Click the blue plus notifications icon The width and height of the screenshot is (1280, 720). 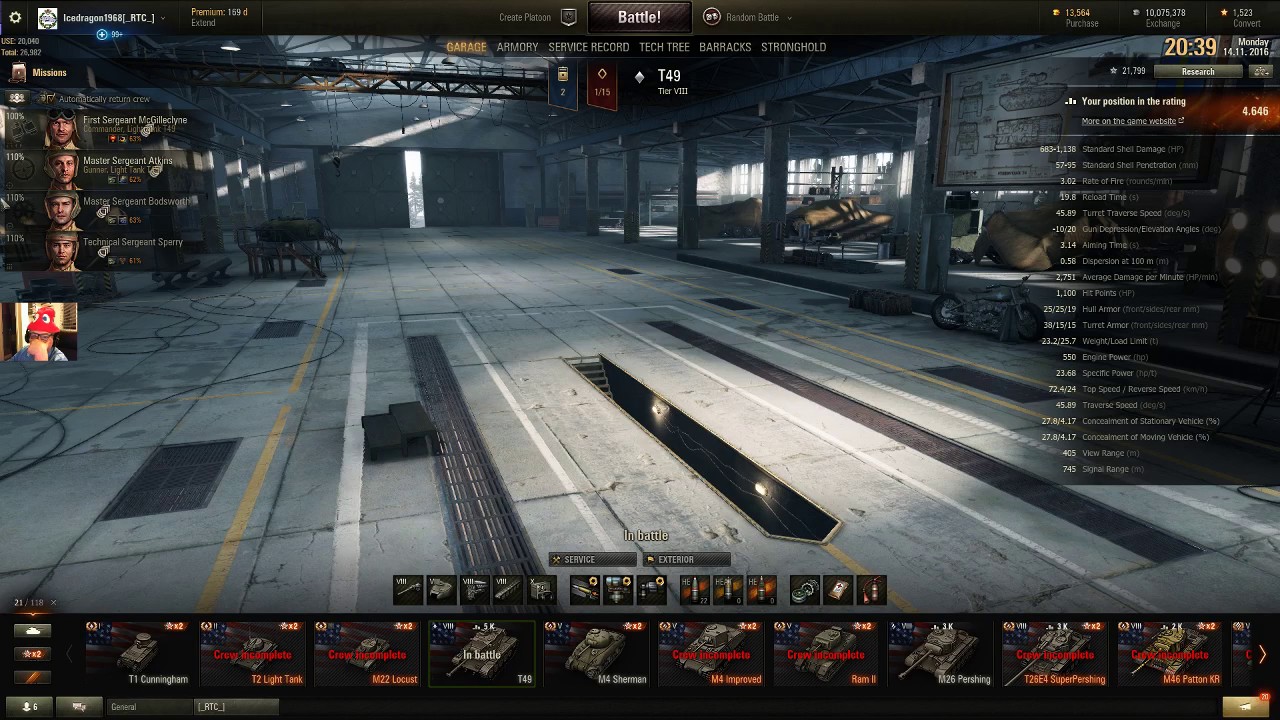(102, 34)
